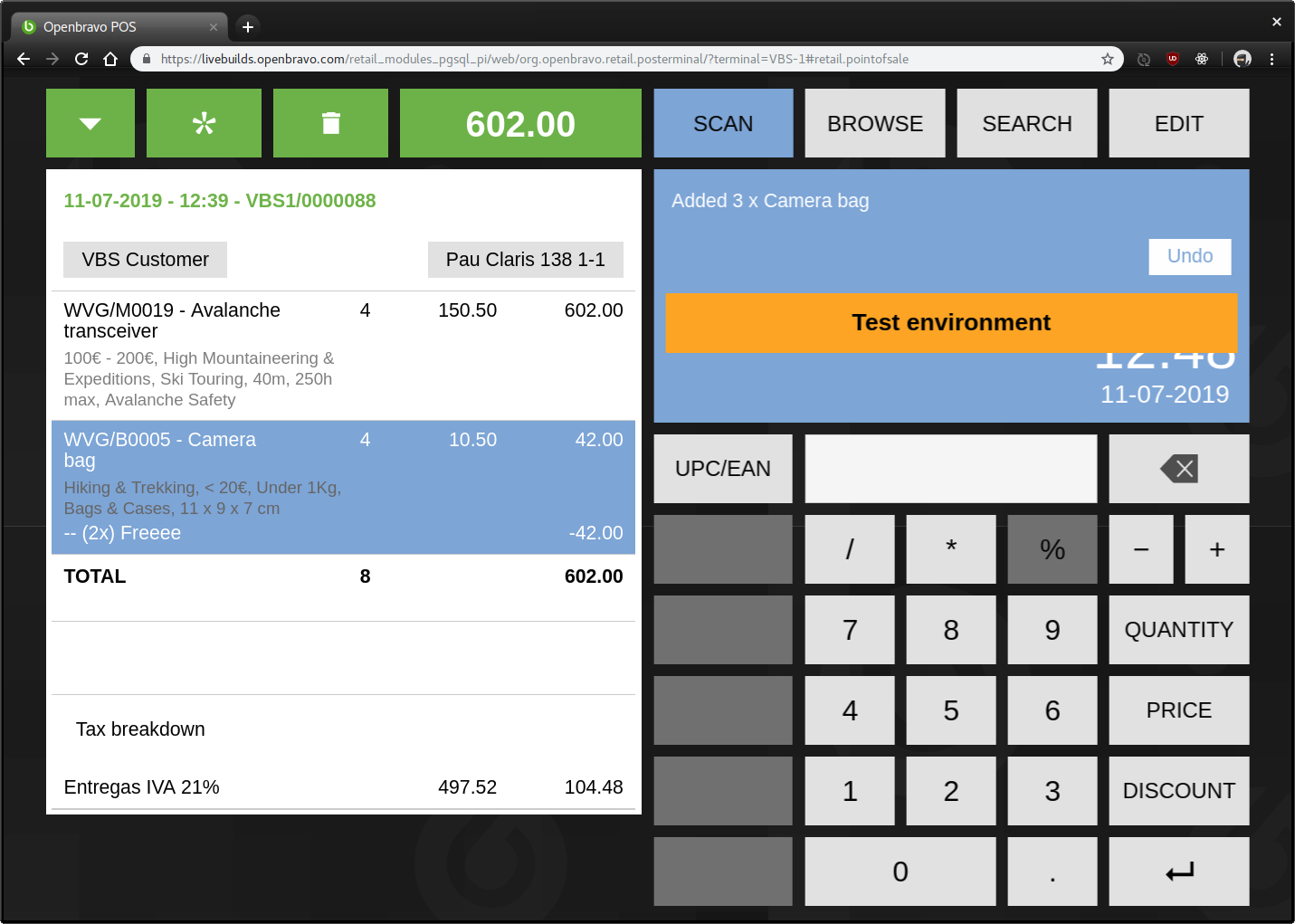
Task: Close the Openbravo POS tab
Action: [x=214, y=27]
